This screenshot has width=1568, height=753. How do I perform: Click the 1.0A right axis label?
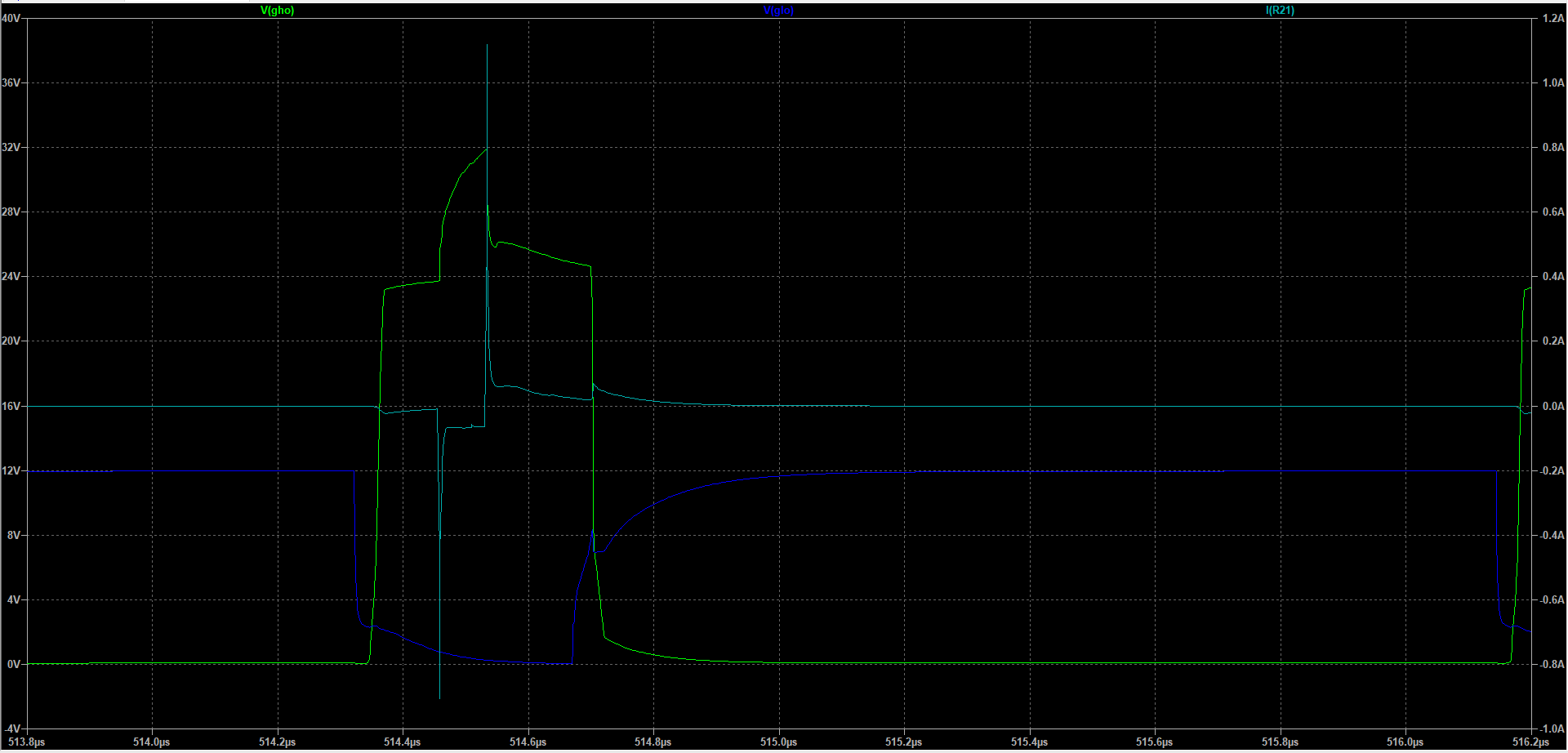tap(1553, 82)
